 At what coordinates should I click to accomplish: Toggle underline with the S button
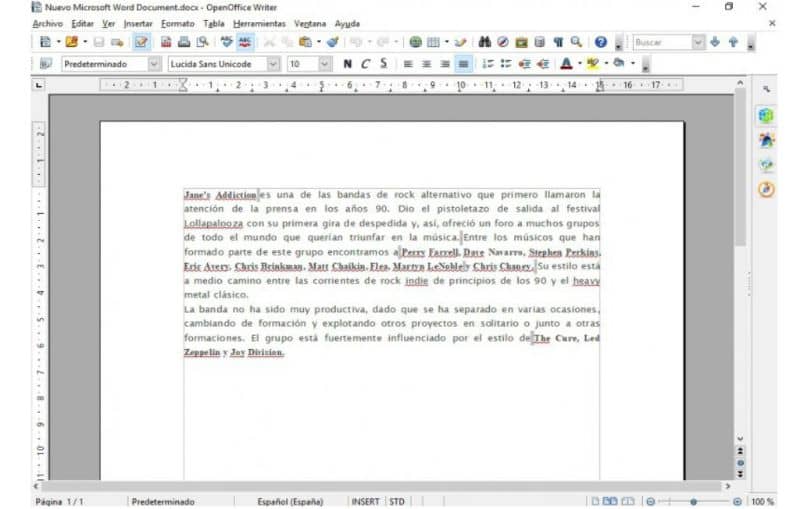click(384, 64)
